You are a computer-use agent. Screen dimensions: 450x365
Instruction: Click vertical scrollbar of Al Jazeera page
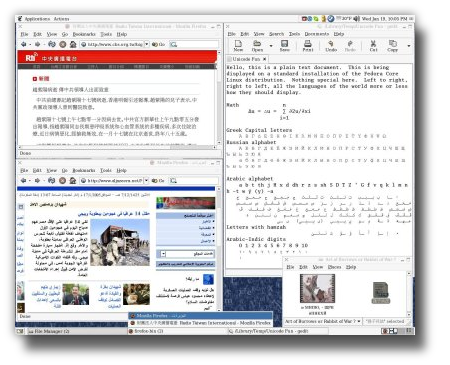tap(219, 249)
